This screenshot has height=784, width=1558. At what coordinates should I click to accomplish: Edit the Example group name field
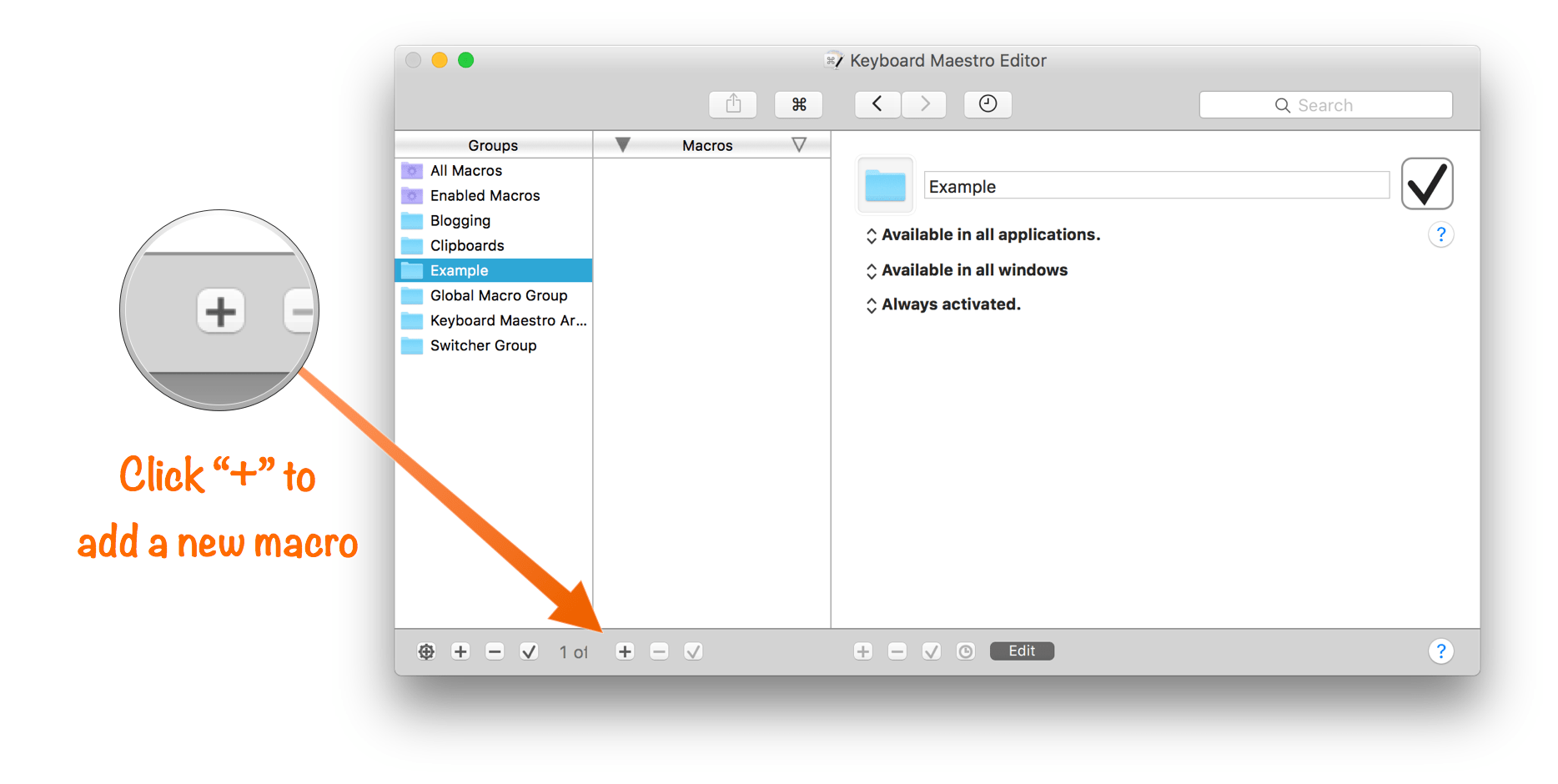(x=1156, y=185)
